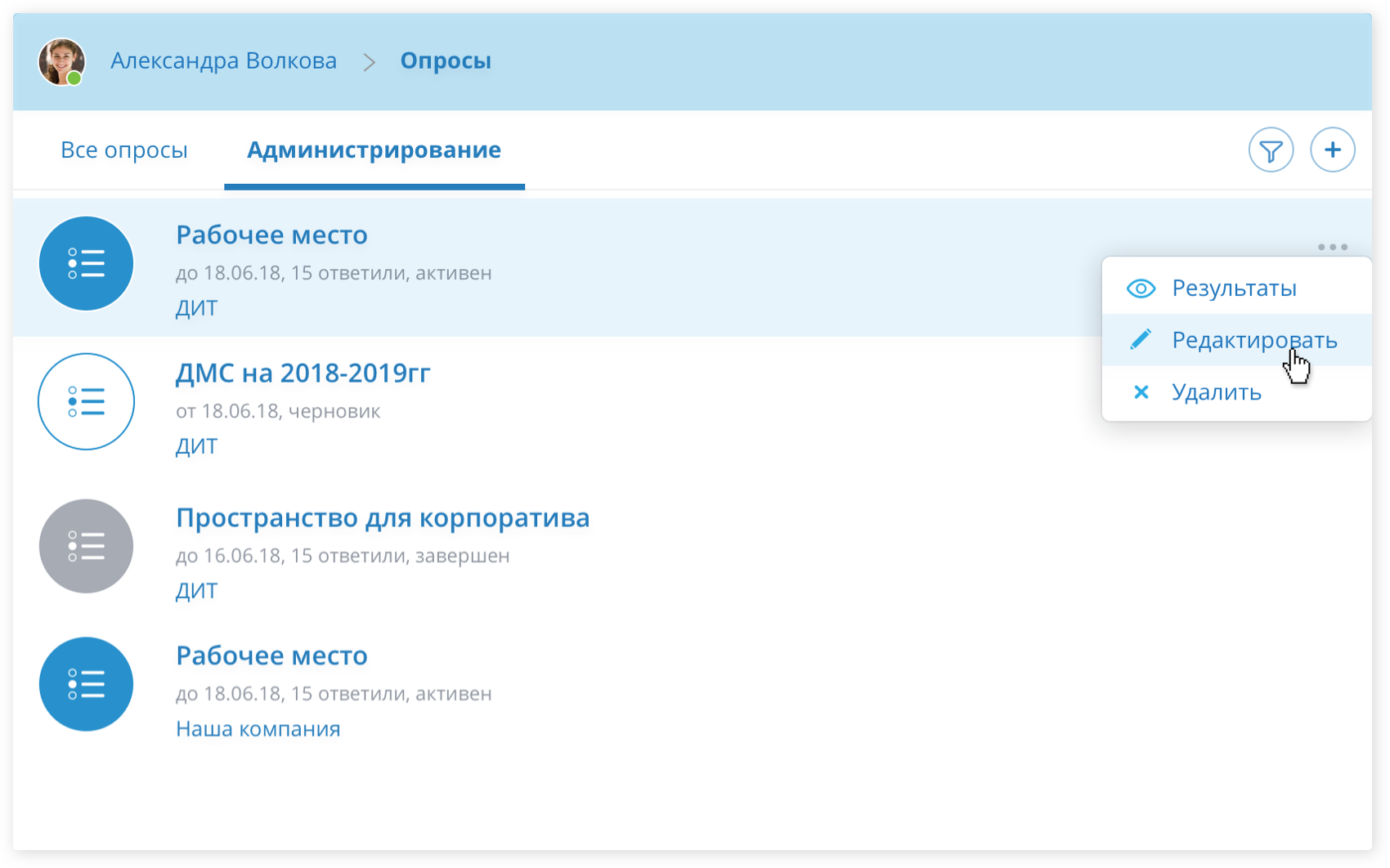Click the pencil icon beside Редактировать
The image size is (1390, 868).
coord(1141,340)
